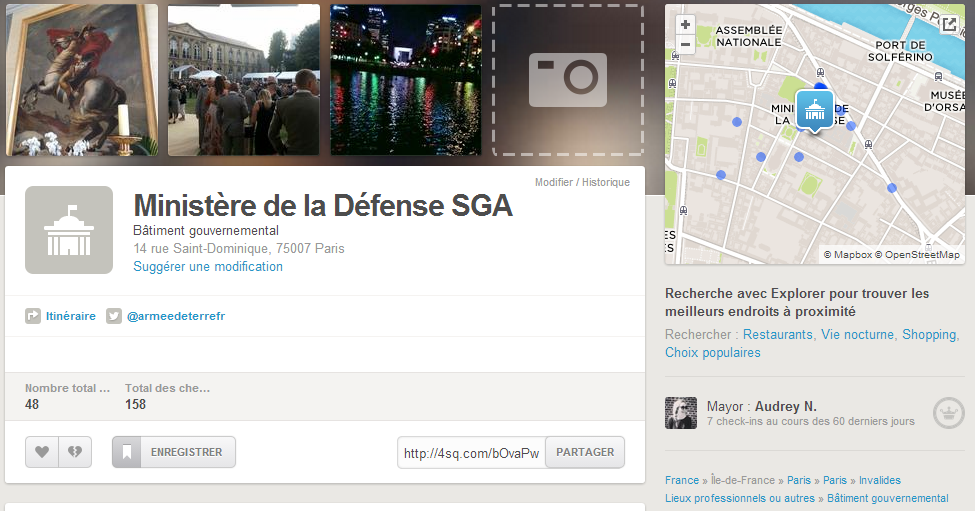Search nearby Shopping
Screen dimensions: 975x511
(x=929, y=334)
